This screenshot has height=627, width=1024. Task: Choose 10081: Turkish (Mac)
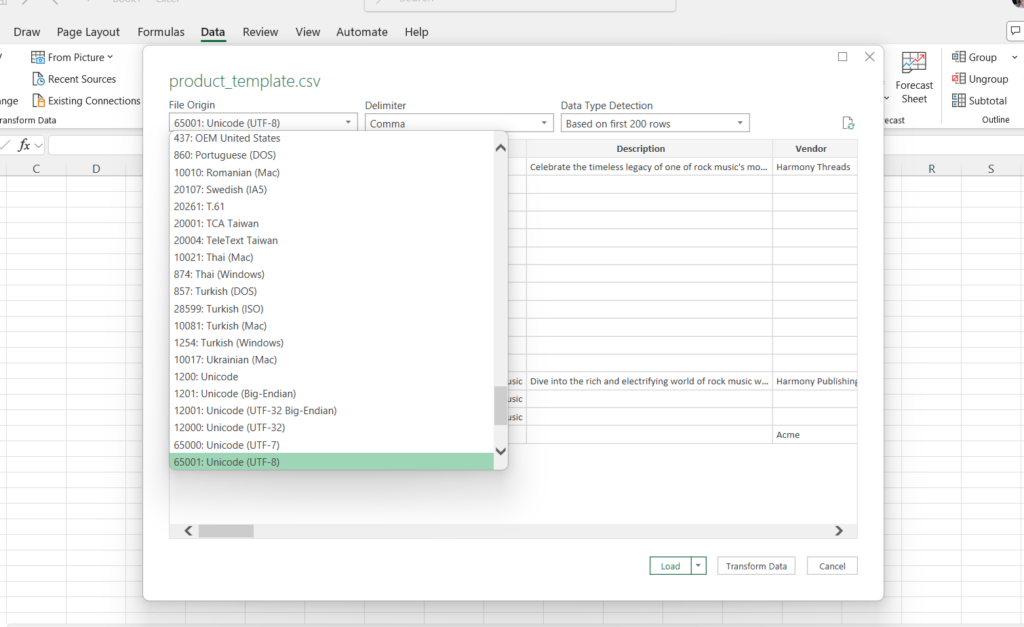pos(332,325)
